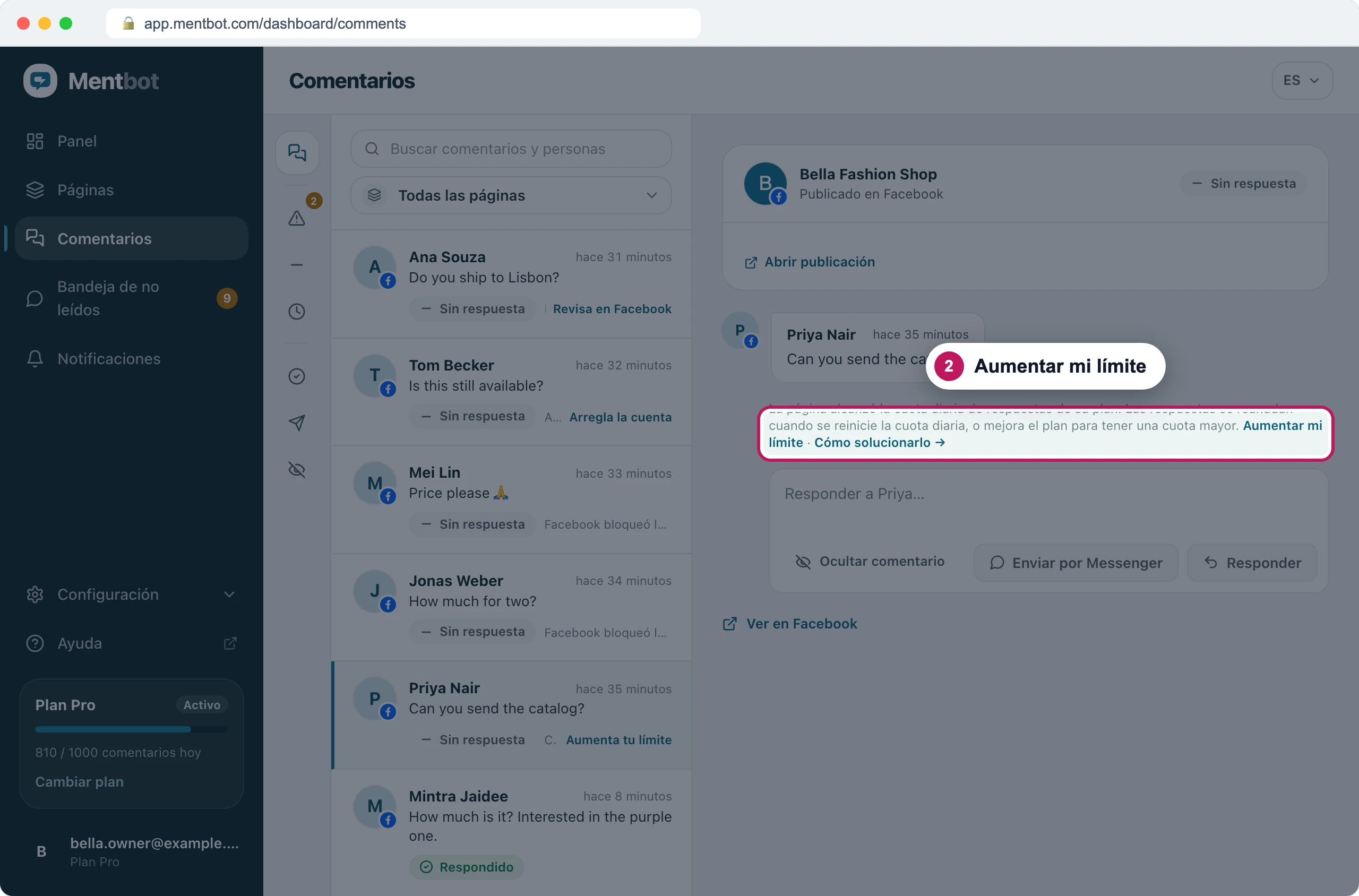This screenshot has width=1359, height=896.
Task: Open Ayuda external help link
Action: click(x=132, y=643)
